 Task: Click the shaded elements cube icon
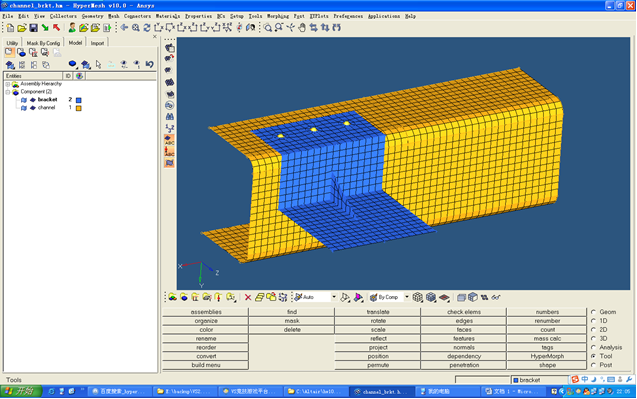point(431,297)
